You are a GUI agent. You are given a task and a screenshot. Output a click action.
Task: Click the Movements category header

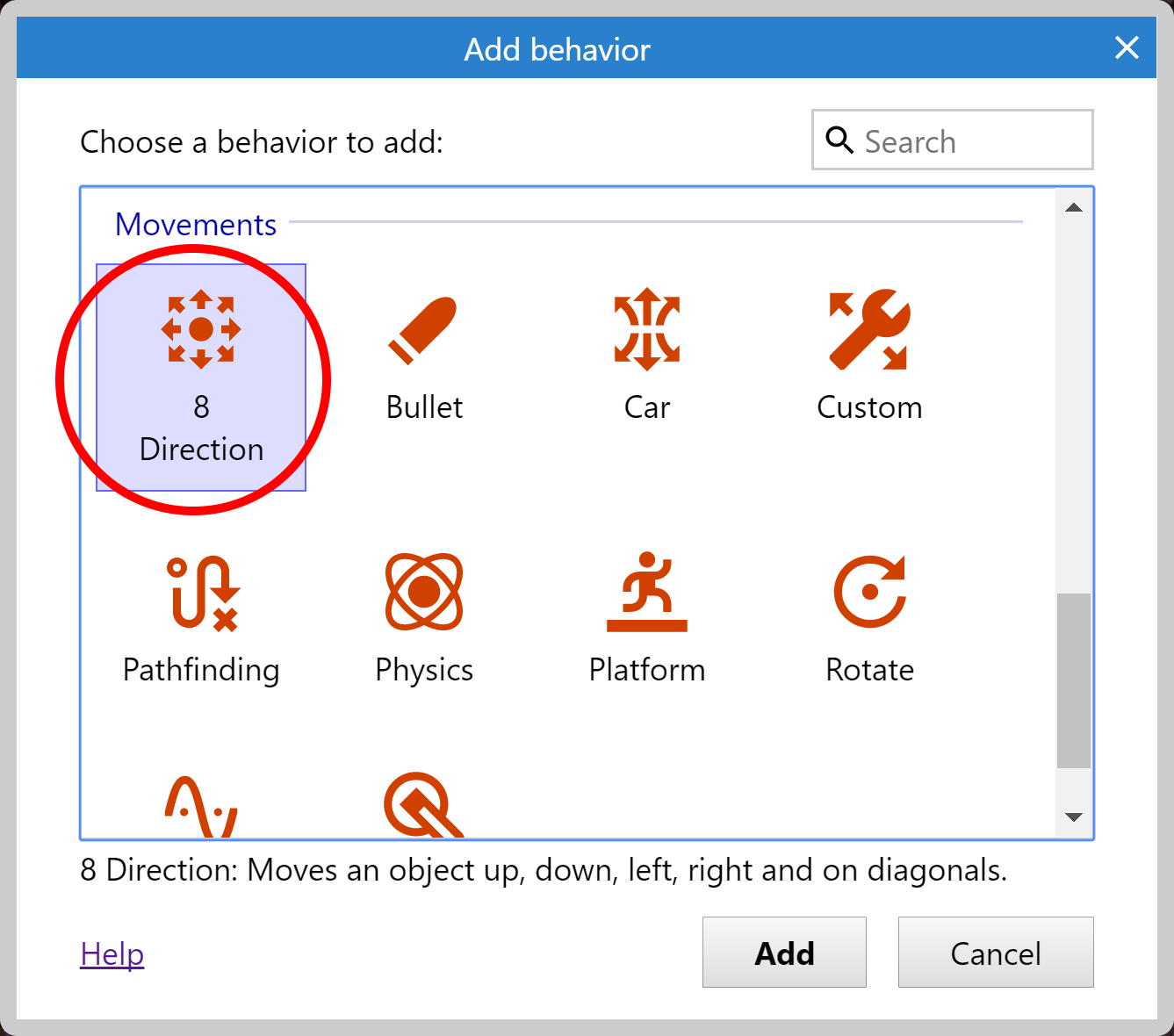pyautogui.click(x=196, y=225)
